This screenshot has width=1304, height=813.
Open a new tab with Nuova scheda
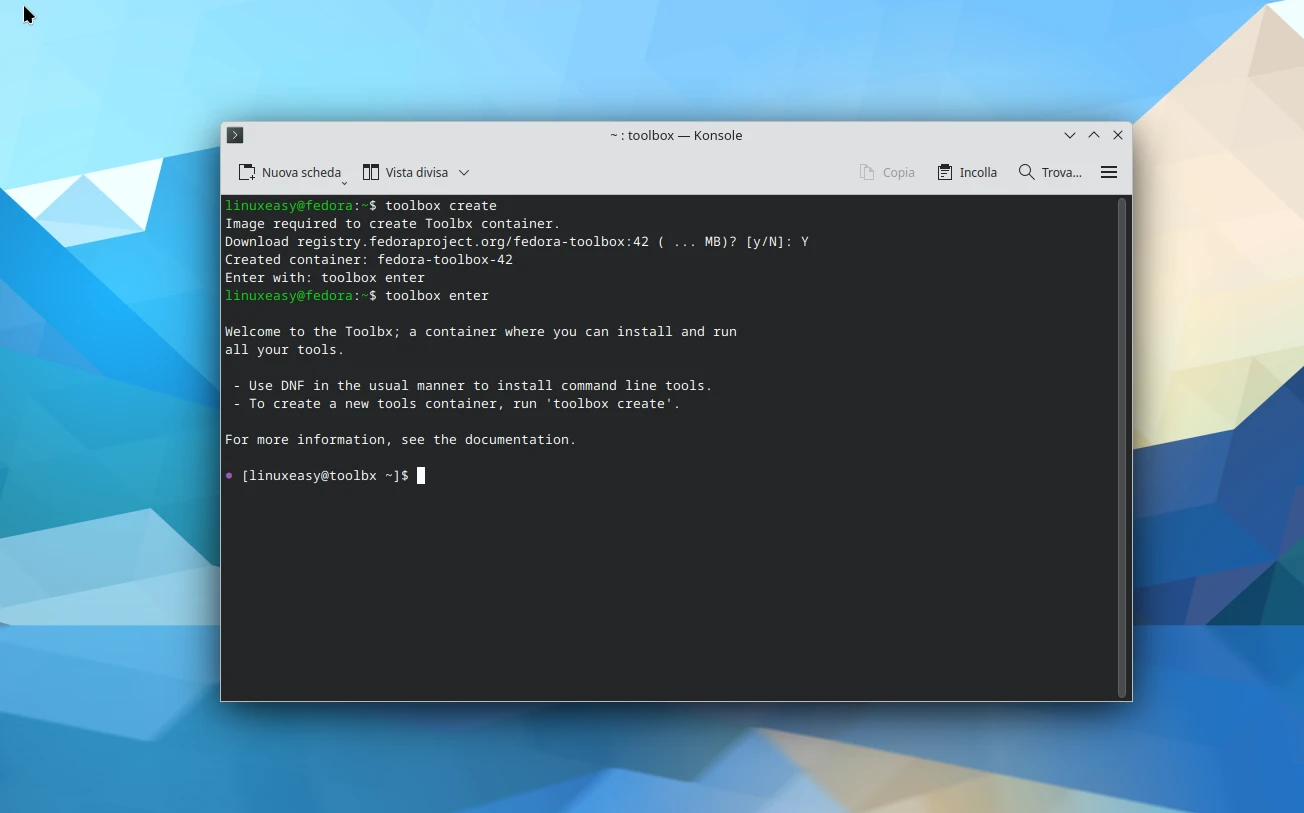pyautogui.click(x=289, y=172)
